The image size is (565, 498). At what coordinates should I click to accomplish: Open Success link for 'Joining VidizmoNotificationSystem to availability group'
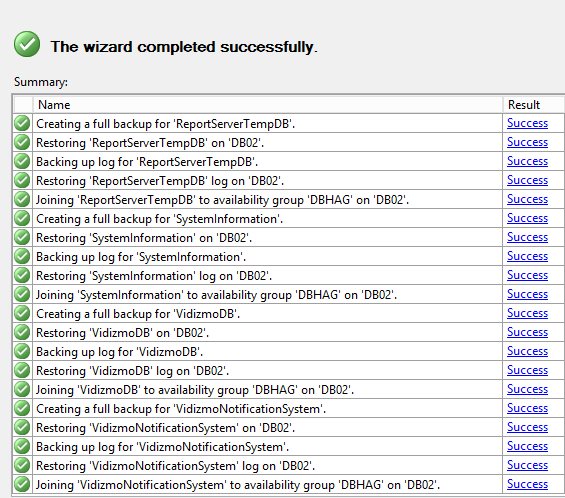tap(527, 484)
